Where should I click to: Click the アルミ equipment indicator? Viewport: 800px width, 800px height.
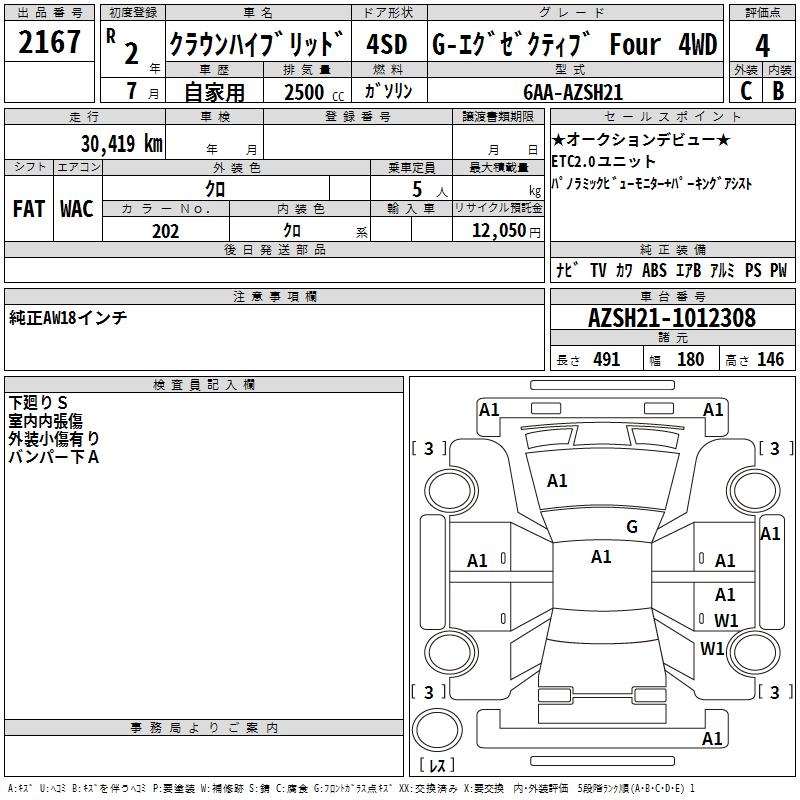[722, 271]
